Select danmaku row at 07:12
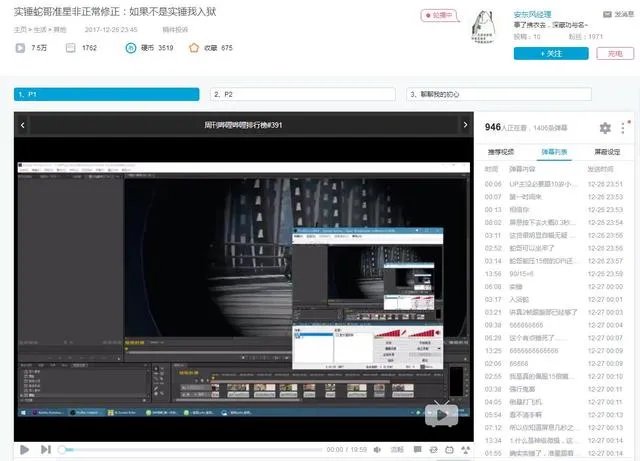The image size is (640, 461). [x=554, y=428]
